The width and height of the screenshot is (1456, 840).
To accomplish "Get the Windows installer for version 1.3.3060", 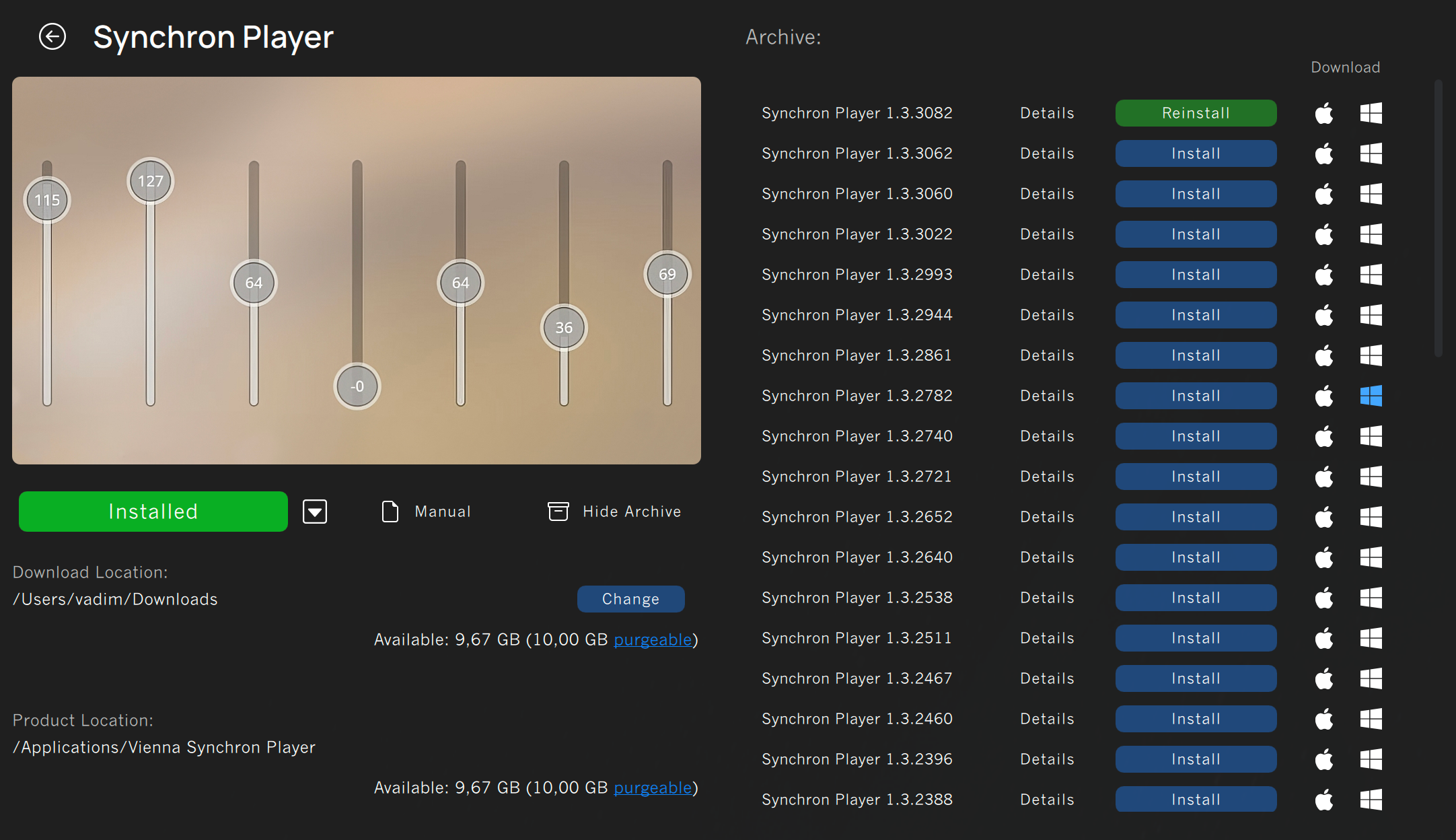I will tap(1371, 194).
